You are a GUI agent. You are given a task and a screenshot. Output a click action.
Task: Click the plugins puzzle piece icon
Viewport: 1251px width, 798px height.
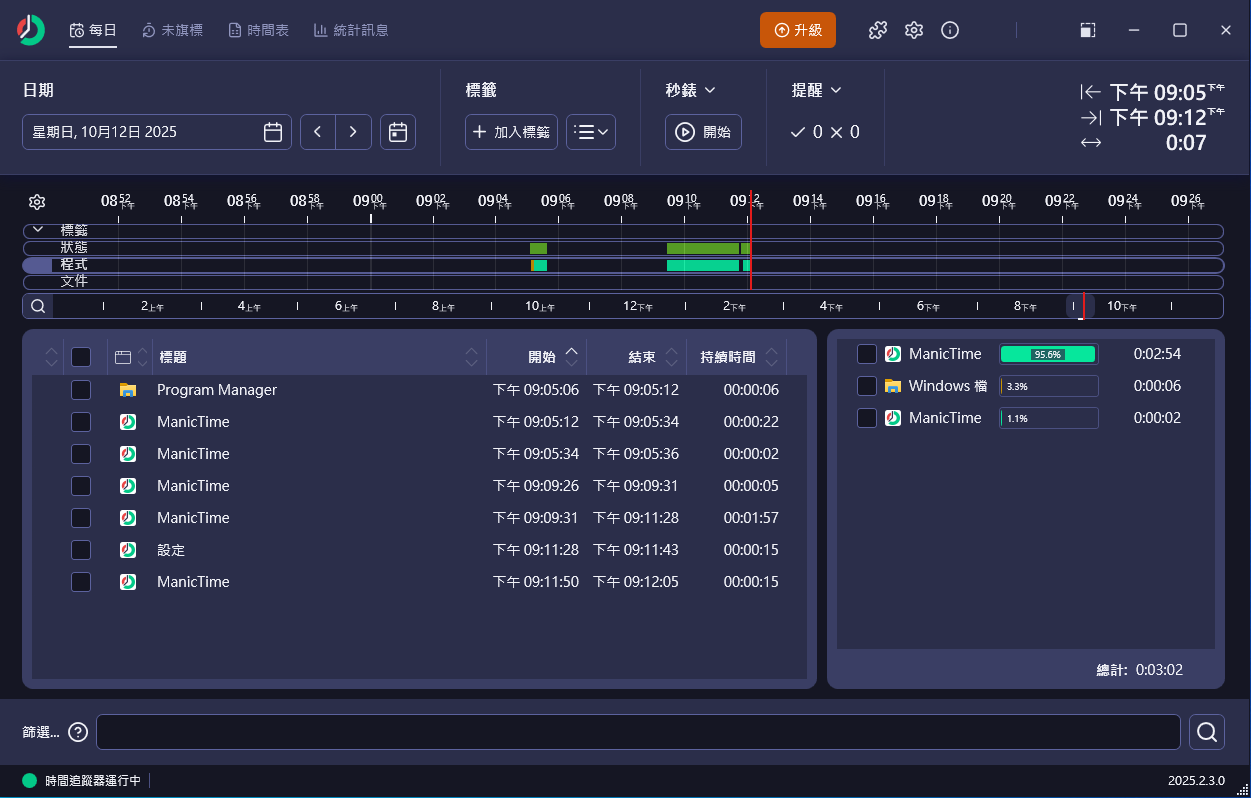(878, 30)
